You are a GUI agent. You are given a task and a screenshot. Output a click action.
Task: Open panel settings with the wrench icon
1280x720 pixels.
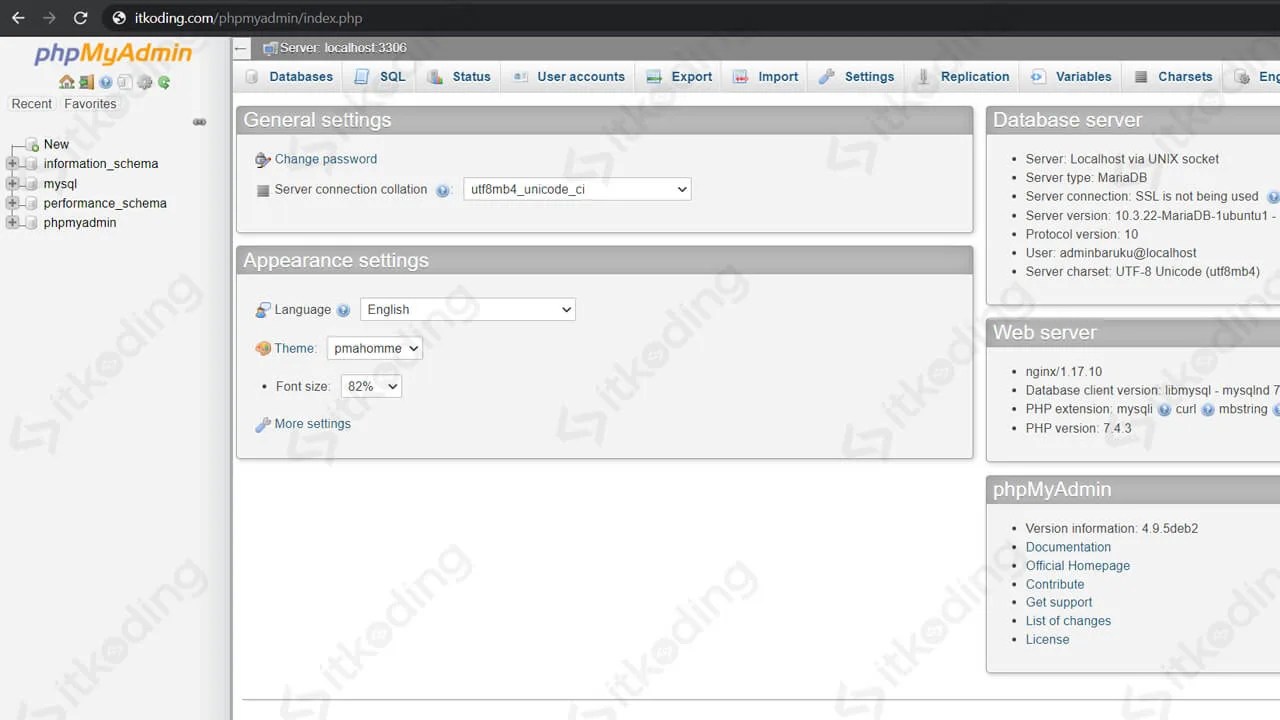(x=143, y=82)
